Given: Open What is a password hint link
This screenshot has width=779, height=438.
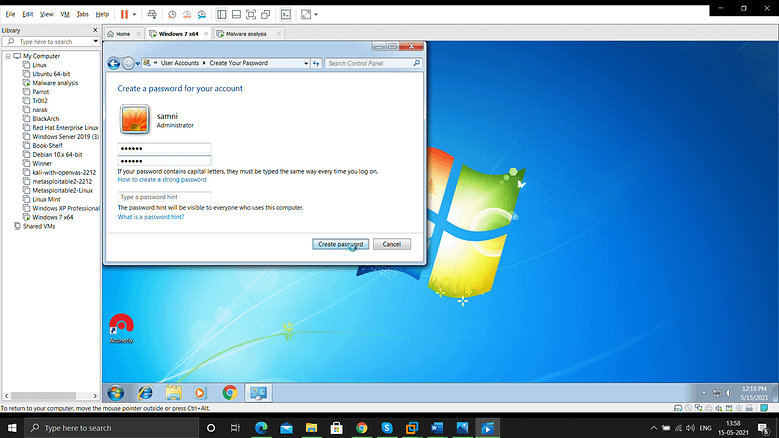Looking at the screenshot, I should pos(151,217).
